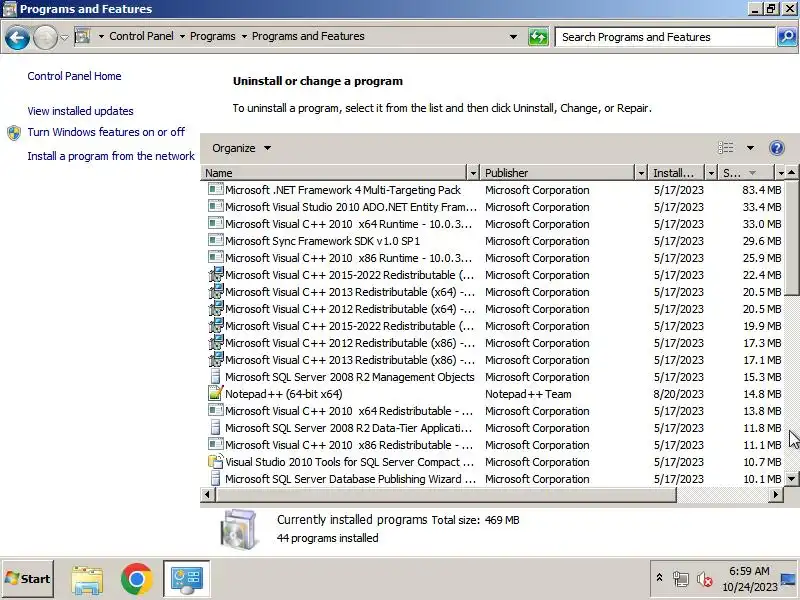Click icon of Visual C++ 2015-2022 19.9 MB entry
Screen dimensions: 800x600
tap(216, 326)
